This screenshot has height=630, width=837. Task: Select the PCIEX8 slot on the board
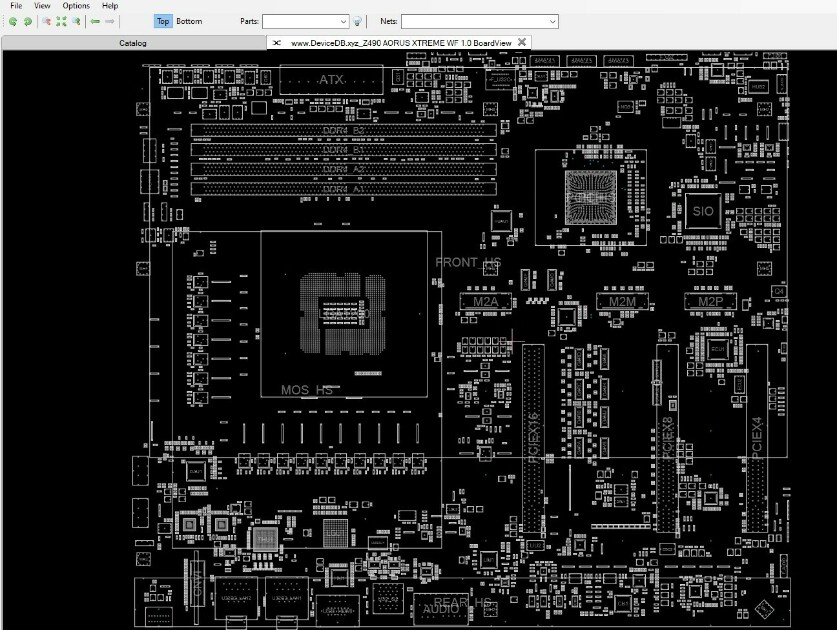tap(667, 438)
